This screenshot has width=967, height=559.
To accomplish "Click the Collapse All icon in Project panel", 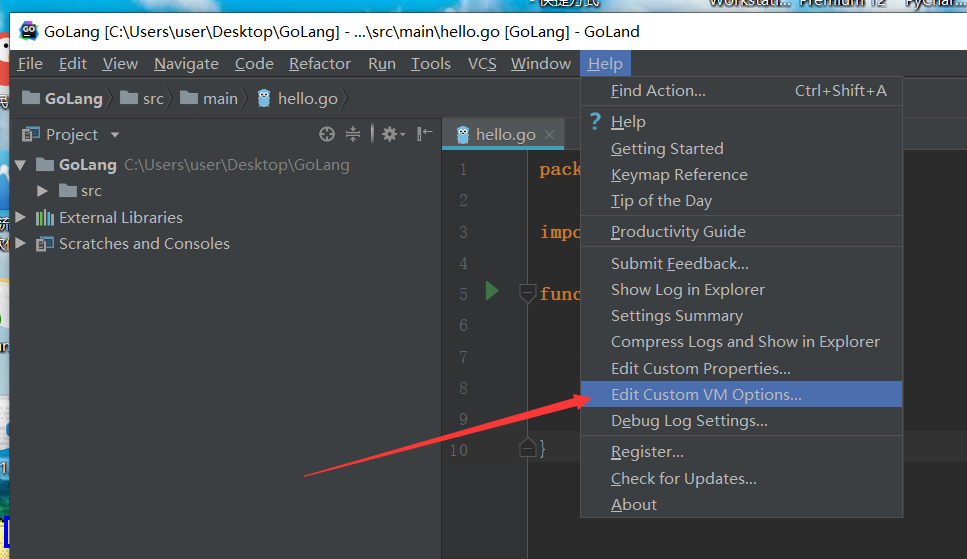I will [x=353, y=134].
